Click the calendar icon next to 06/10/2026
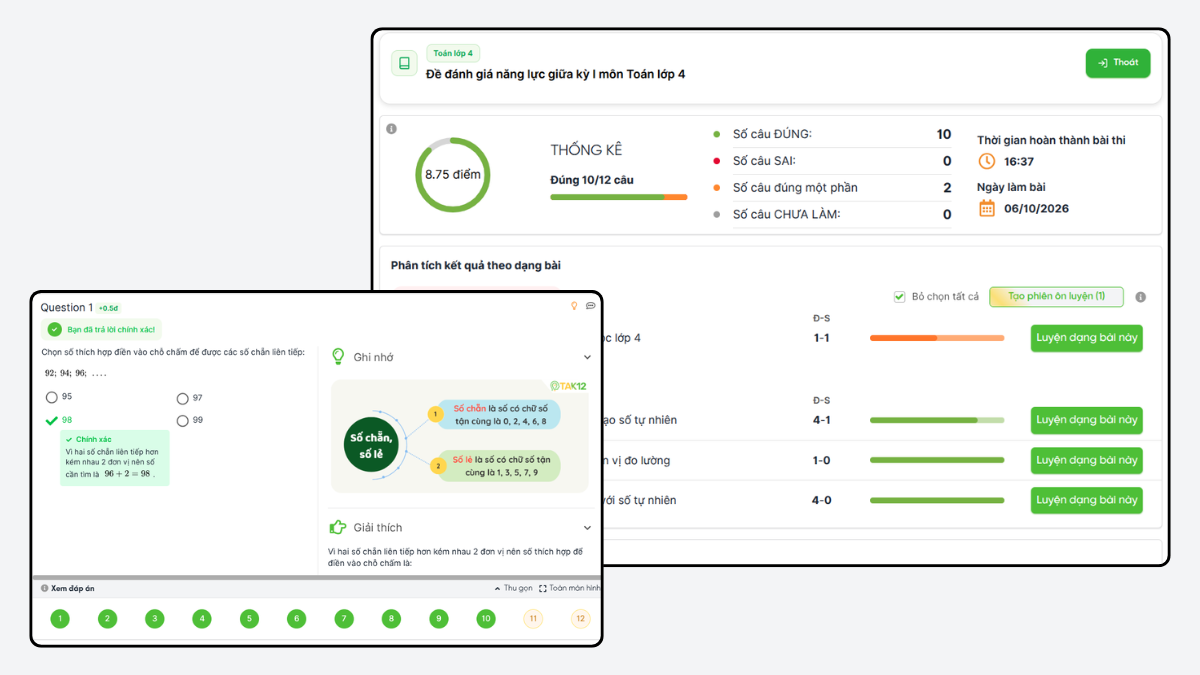Image resolution: width=1200 pixels, height=675 pixels. (x=986, y=208)
